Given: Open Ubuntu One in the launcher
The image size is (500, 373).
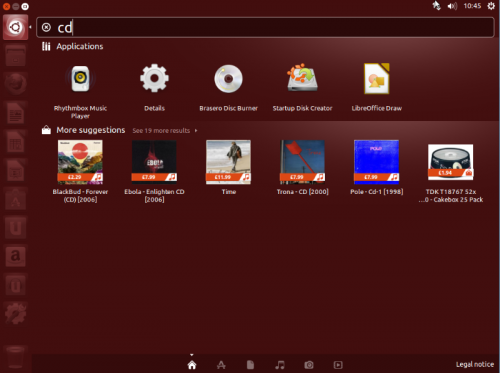Looking at the screenshot, I should [x=15, y=228].
